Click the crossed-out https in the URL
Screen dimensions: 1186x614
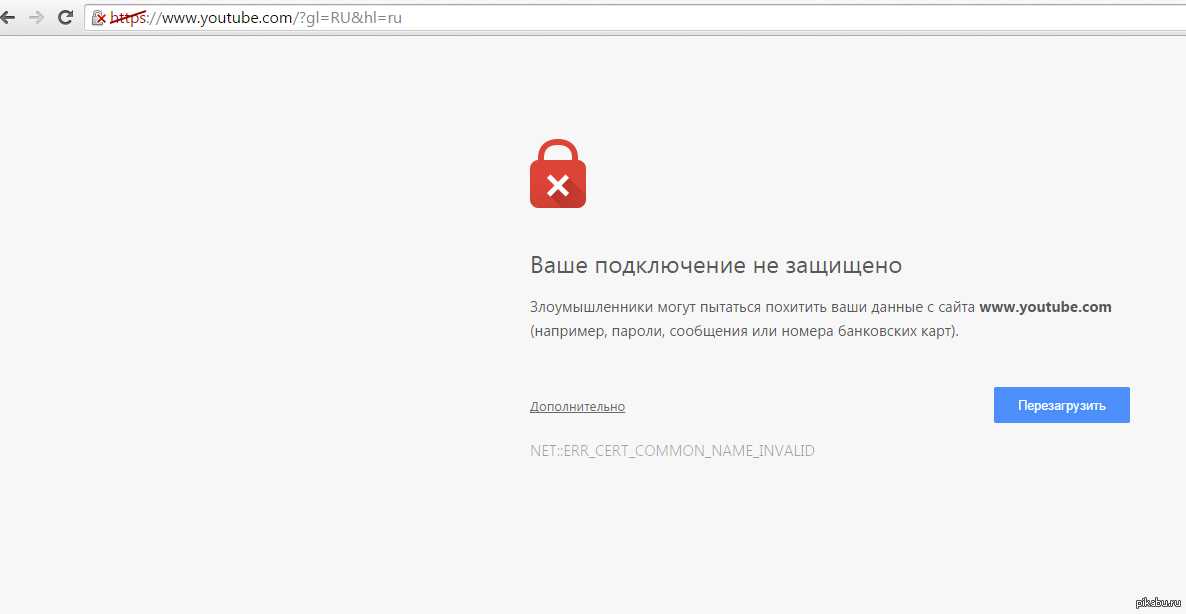point(129,17)
